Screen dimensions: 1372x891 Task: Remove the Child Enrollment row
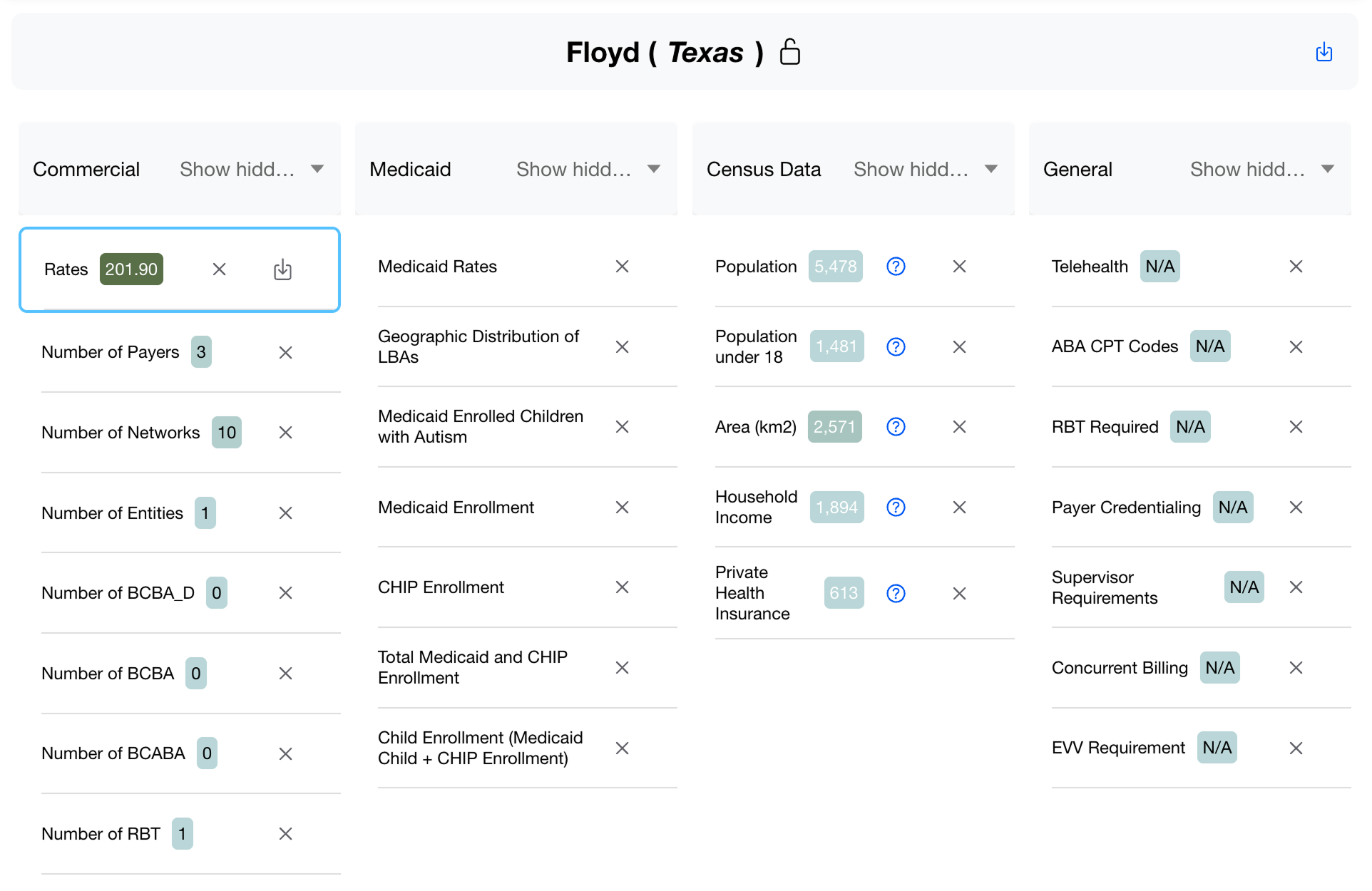(623, 748)
